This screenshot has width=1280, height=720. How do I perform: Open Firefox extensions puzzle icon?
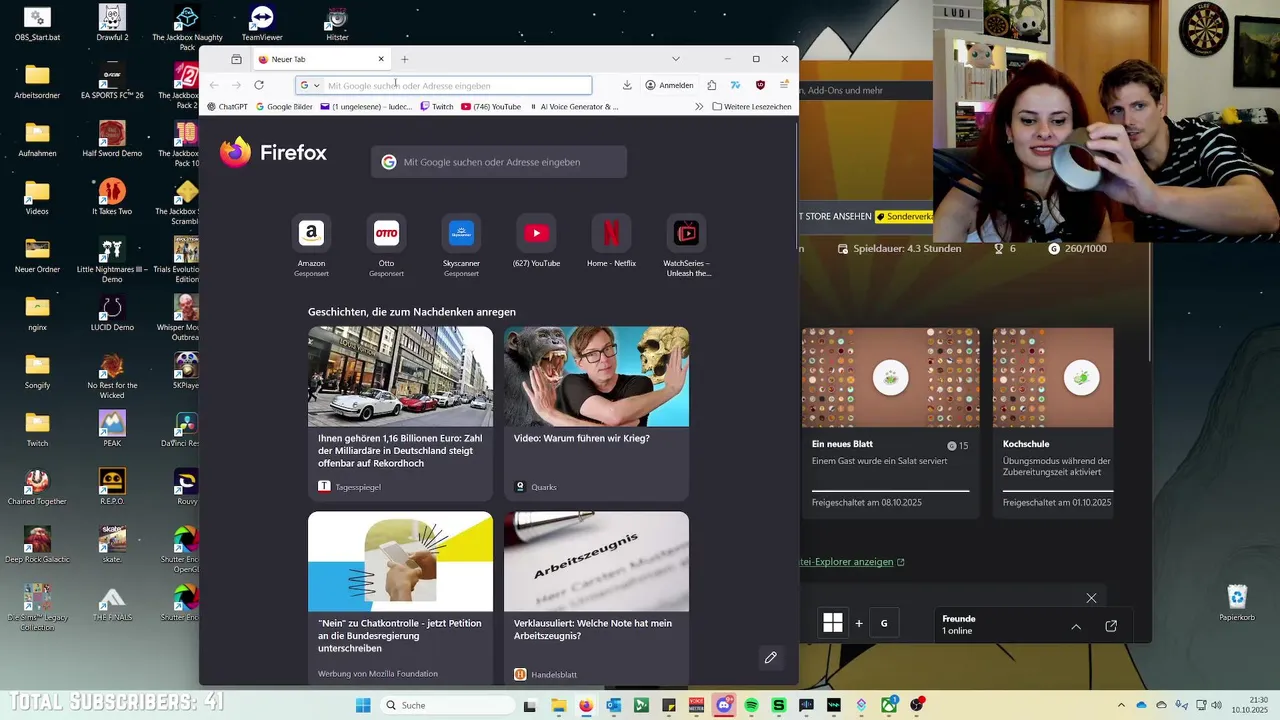[711, 85]
